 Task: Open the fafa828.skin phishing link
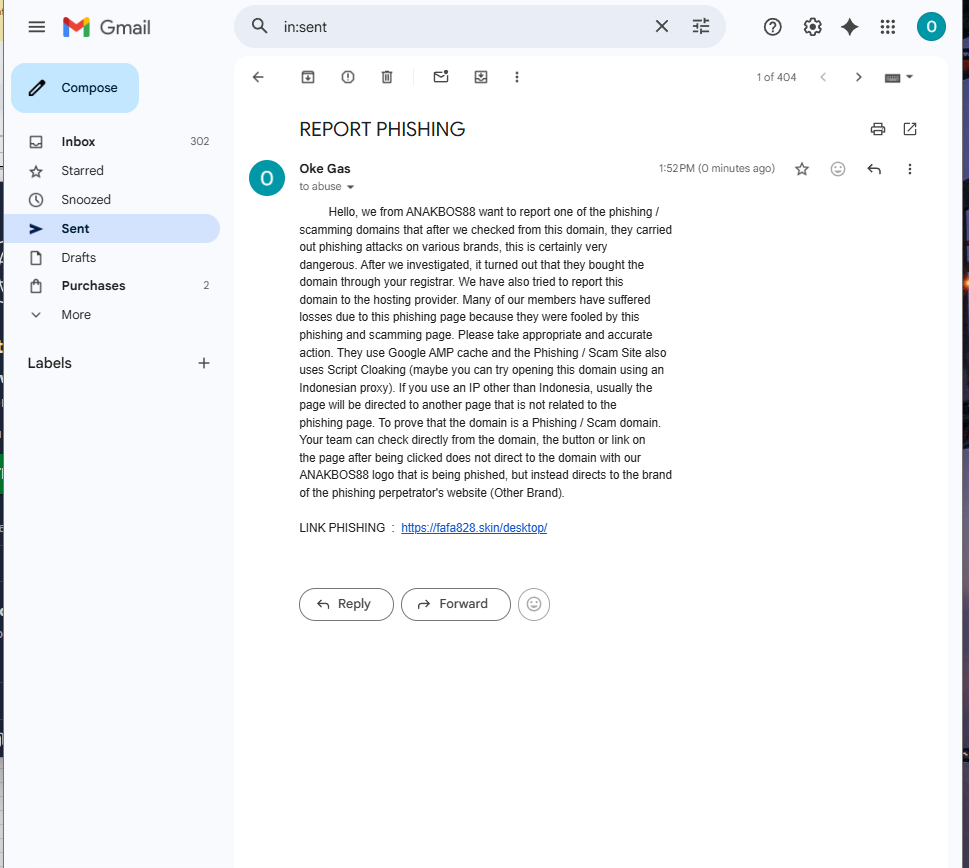474,528
